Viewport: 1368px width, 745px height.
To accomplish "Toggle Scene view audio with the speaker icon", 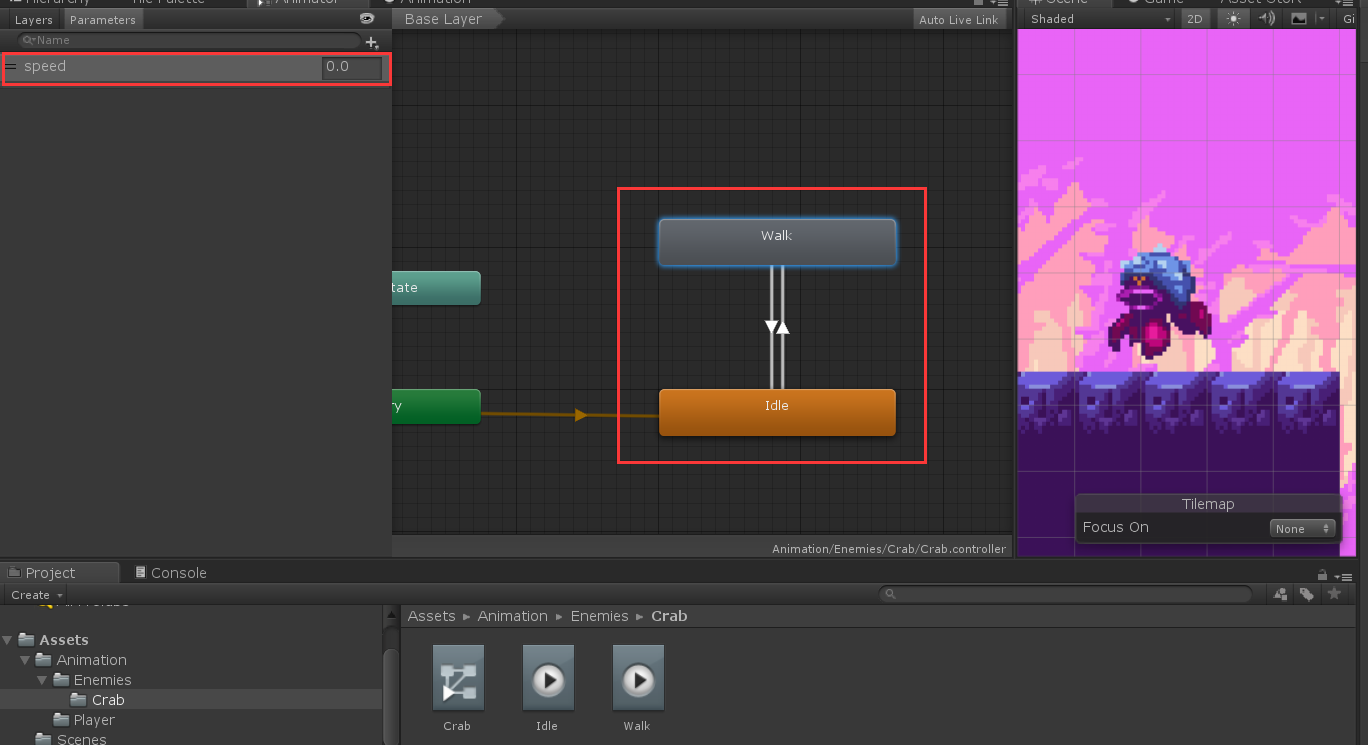I will click(x=1265, y=18).
